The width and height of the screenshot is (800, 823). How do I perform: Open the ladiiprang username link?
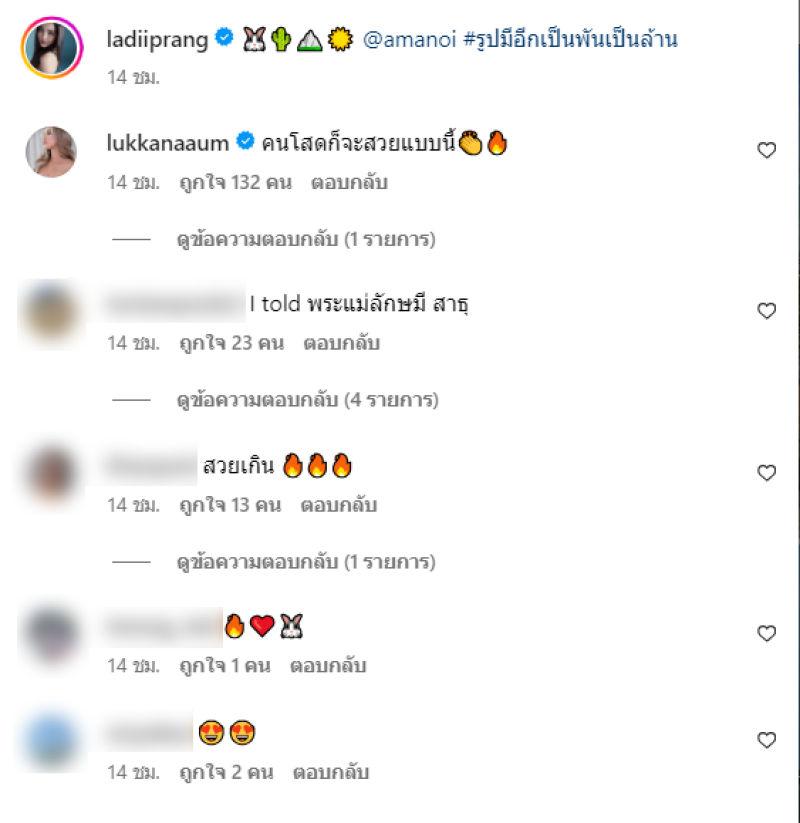tap(157, 40)
